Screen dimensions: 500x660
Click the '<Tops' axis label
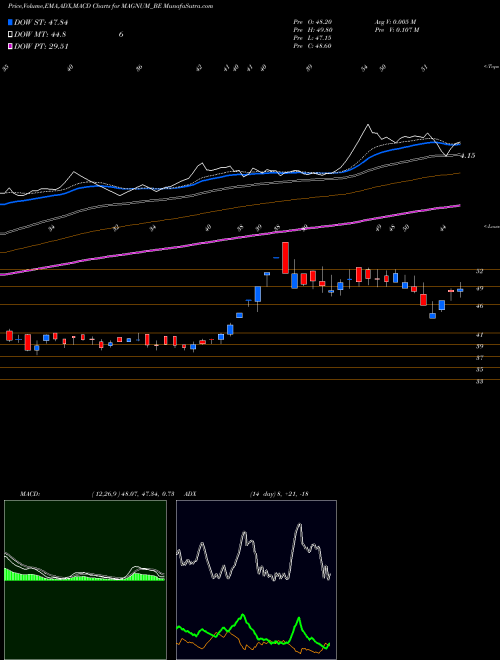pyautogui.click(x=491, y=67)
